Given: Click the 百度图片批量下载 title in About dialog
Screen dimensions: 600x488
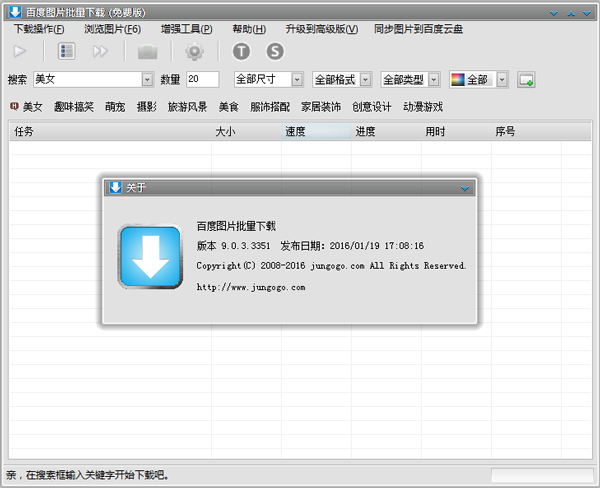Looking at the screenshot, I should (x=236, y=226).
